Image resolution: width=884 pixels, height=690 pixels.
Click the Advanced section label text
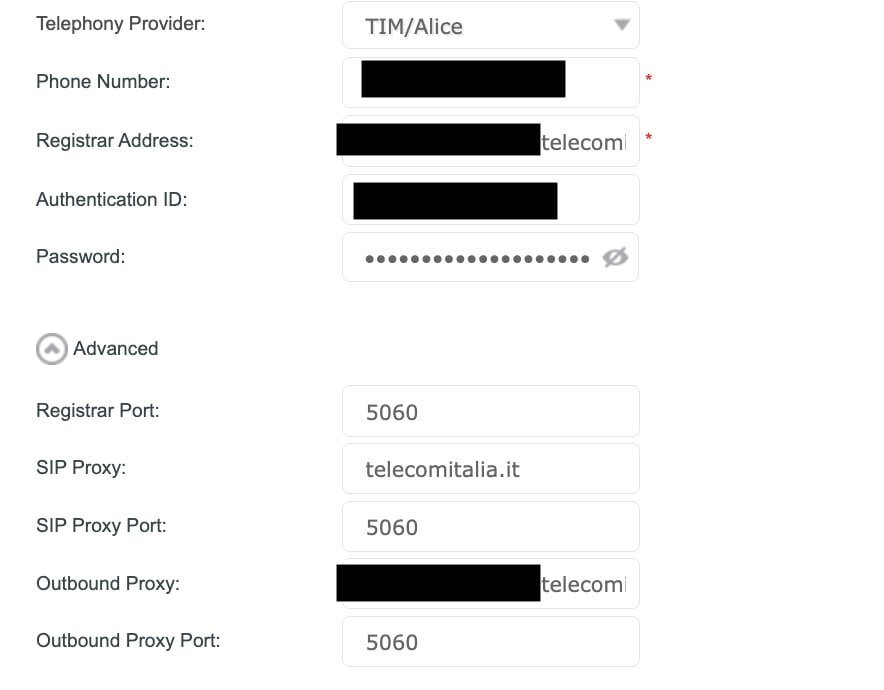pos(116,349)
